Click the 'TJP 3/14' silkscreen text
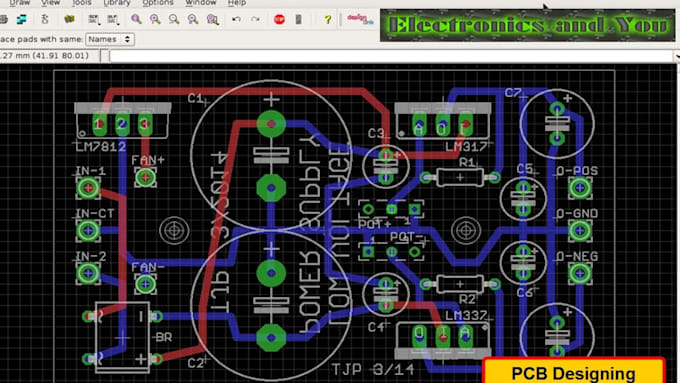Image resolution: width=680 pixels, height=383 pixels. [x=373, y=370]
